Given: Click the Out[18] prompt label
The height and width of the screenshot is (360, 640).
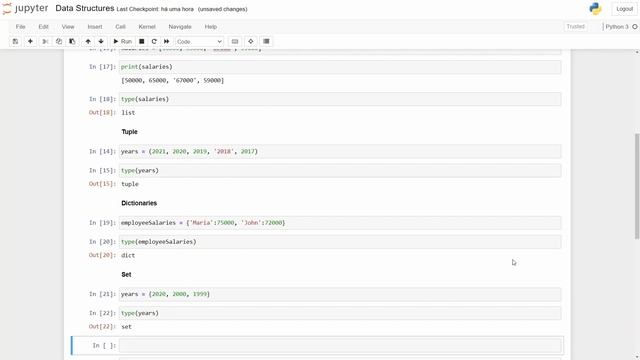Looking at the screenshot, I should tap(102, 113).
